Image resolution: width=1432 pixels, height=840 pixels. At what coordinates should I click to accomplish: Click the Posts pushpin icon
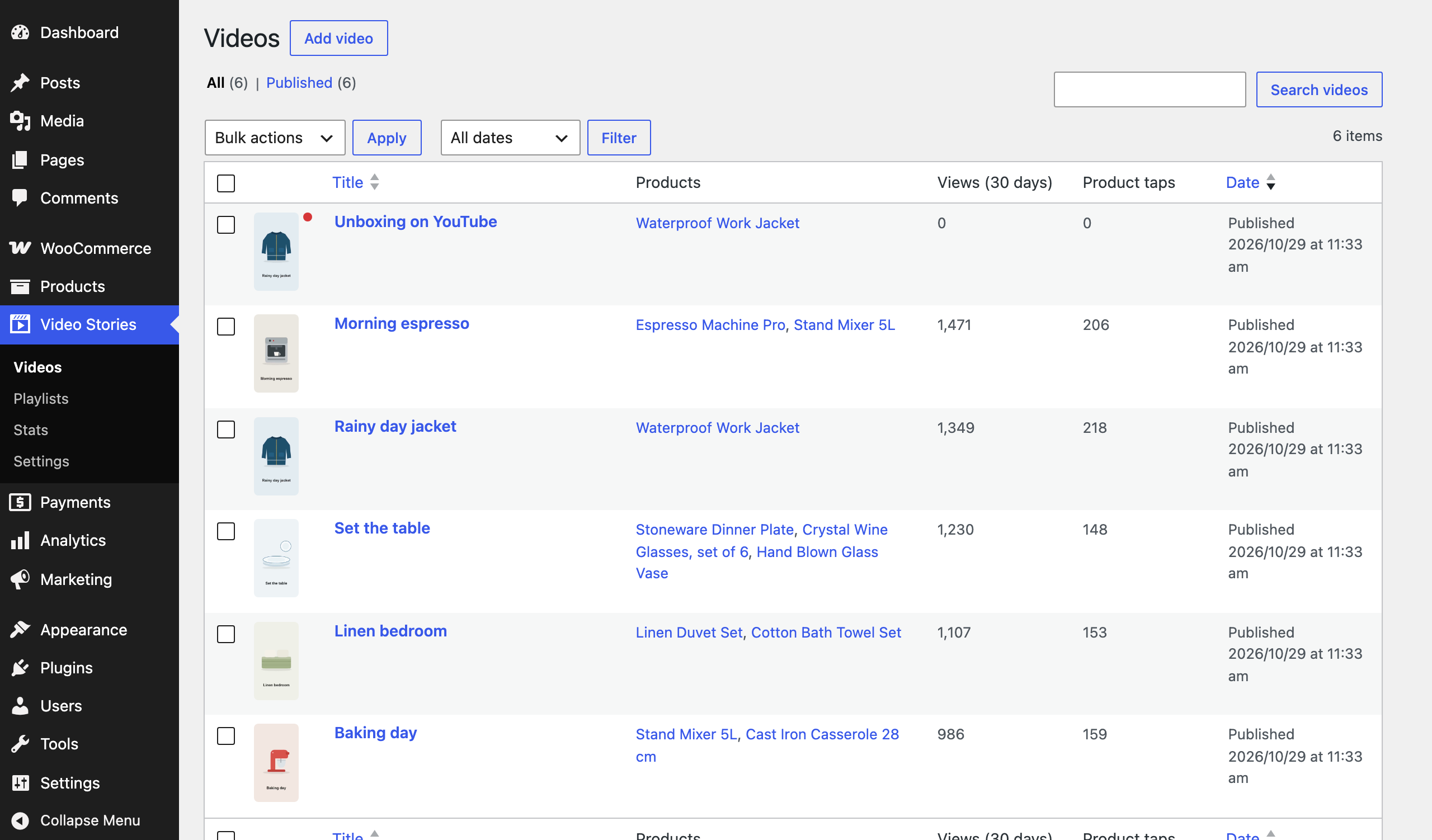pyautogui.click(x=20, y=83)
